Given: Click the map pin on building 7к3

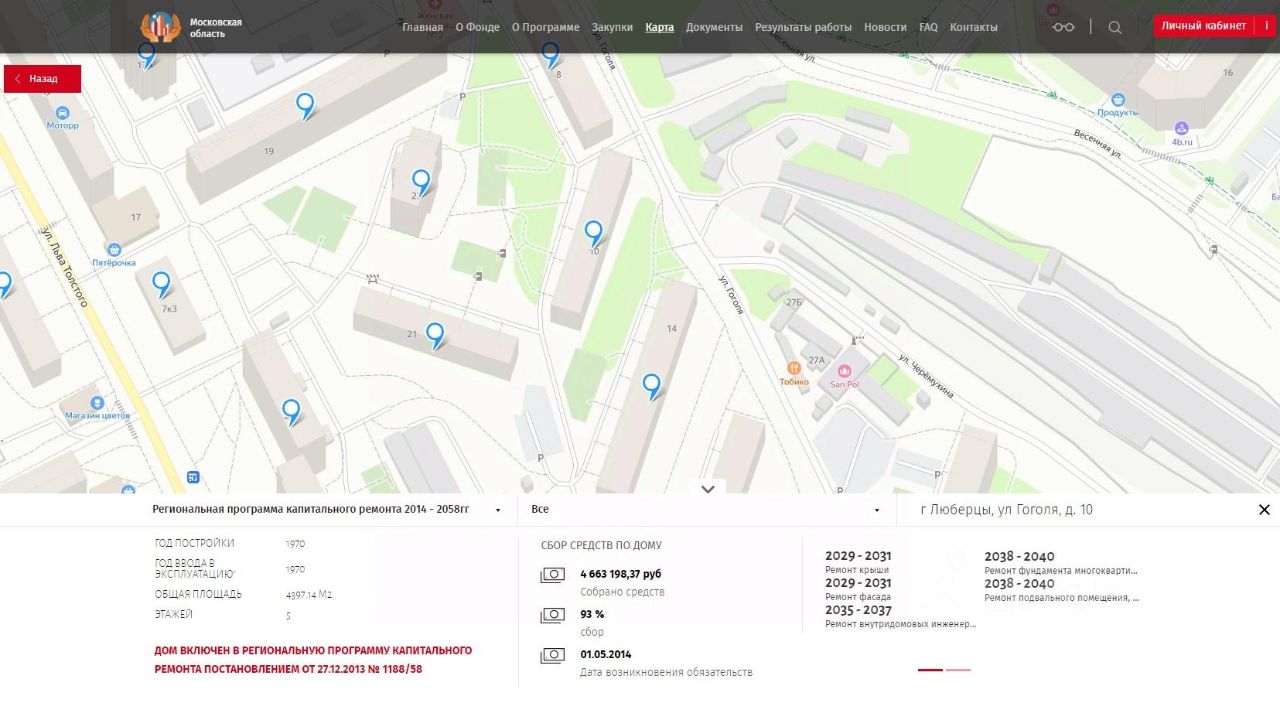Looking at the screenshot, I should 161,283.
